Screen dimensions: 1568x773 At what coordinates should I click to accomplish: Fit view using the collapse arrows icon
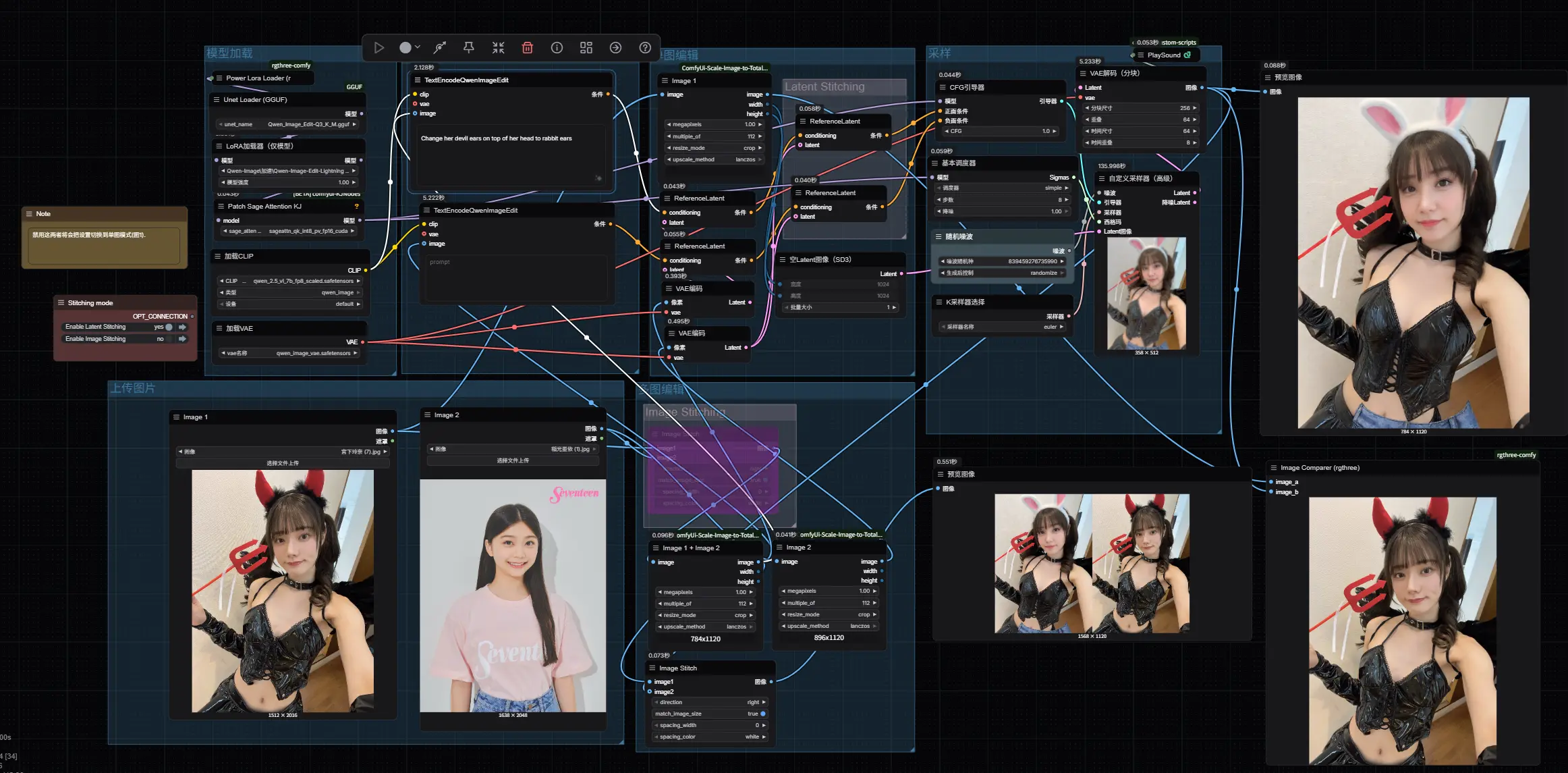498,47
